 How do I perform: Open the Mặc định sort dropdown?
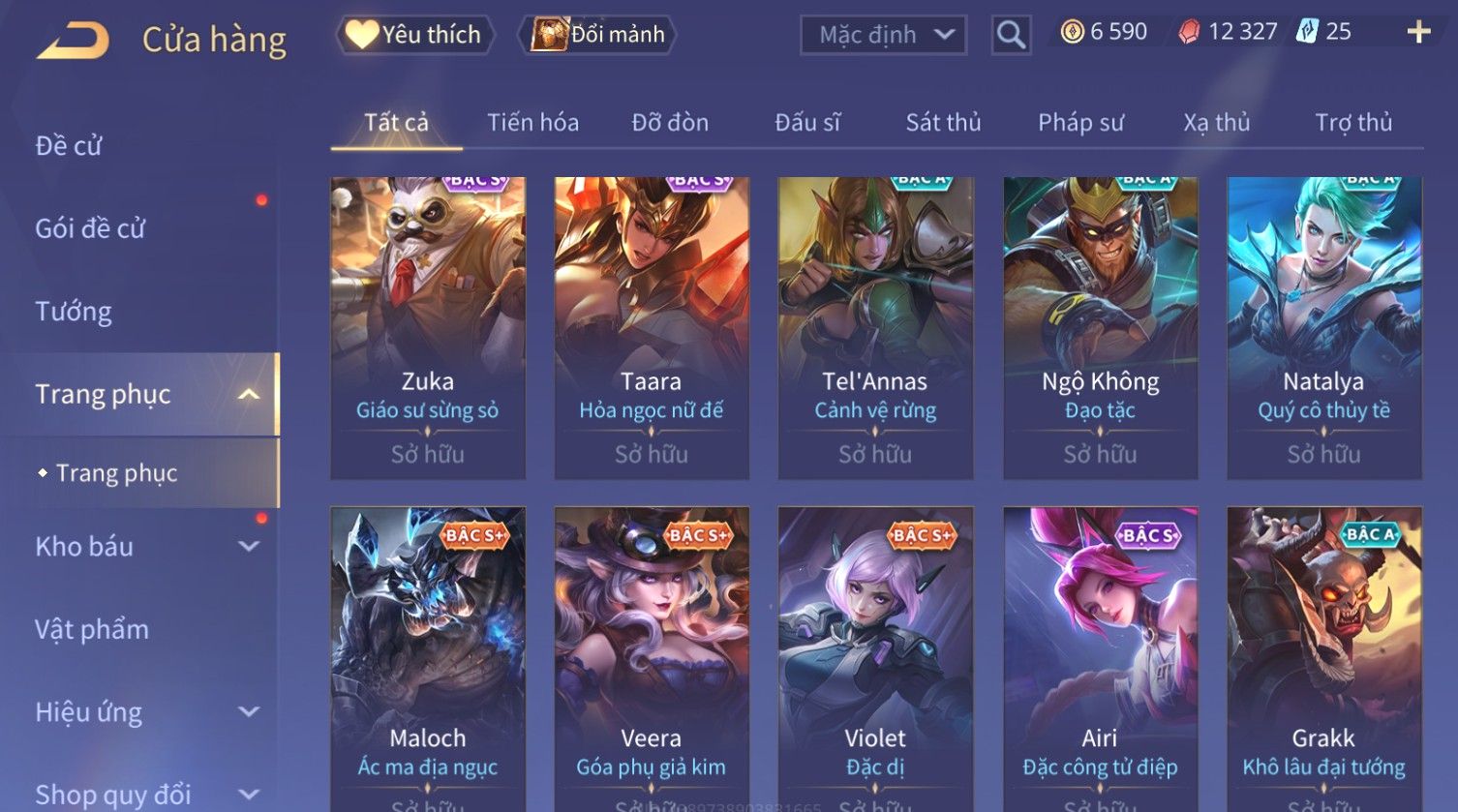click(x=884, y=36)
